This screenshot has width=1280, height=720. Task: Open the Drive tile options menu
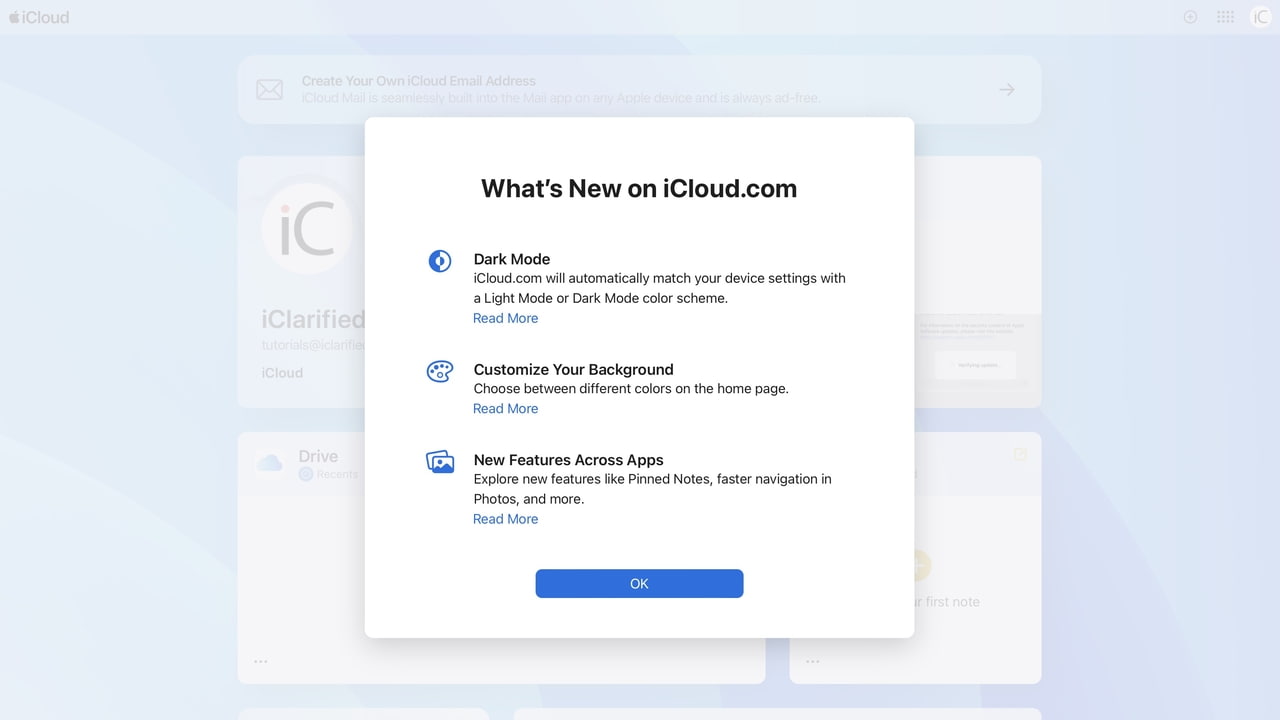point(260,660)
